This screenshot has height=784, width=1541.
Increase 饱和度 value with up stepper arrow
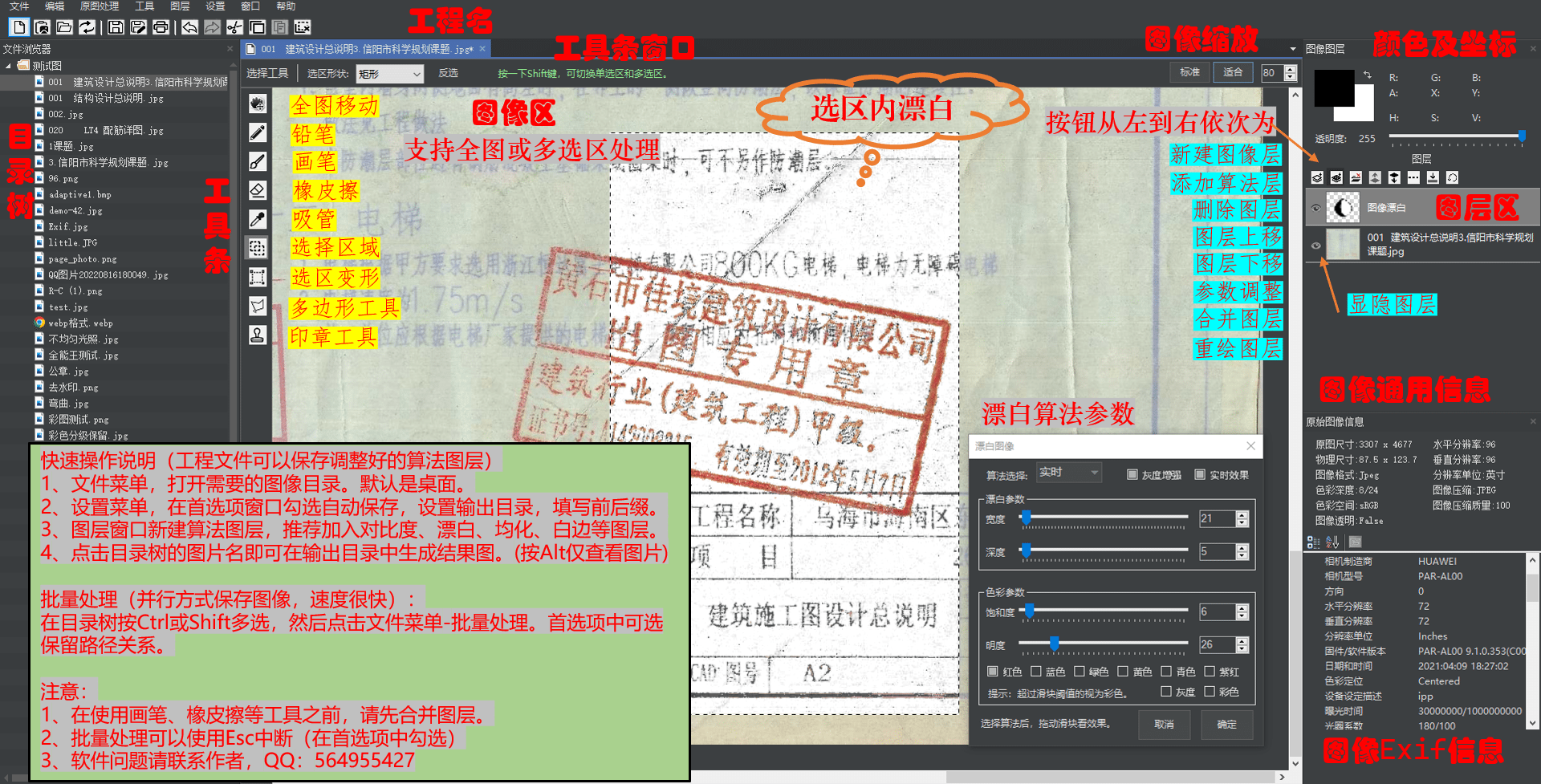1242,607
